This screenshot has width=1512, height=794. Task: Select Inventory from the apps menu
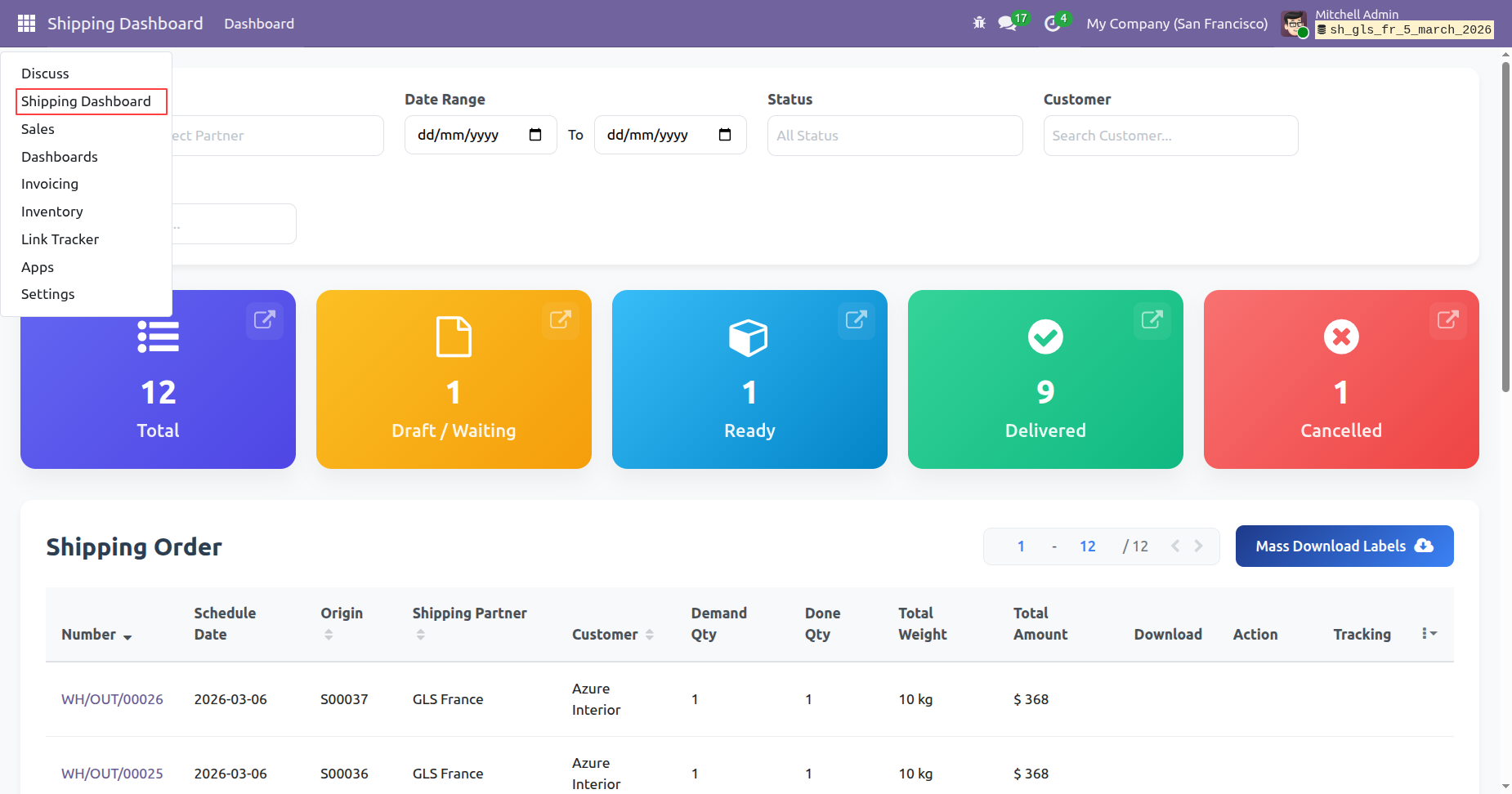(52, 212)
